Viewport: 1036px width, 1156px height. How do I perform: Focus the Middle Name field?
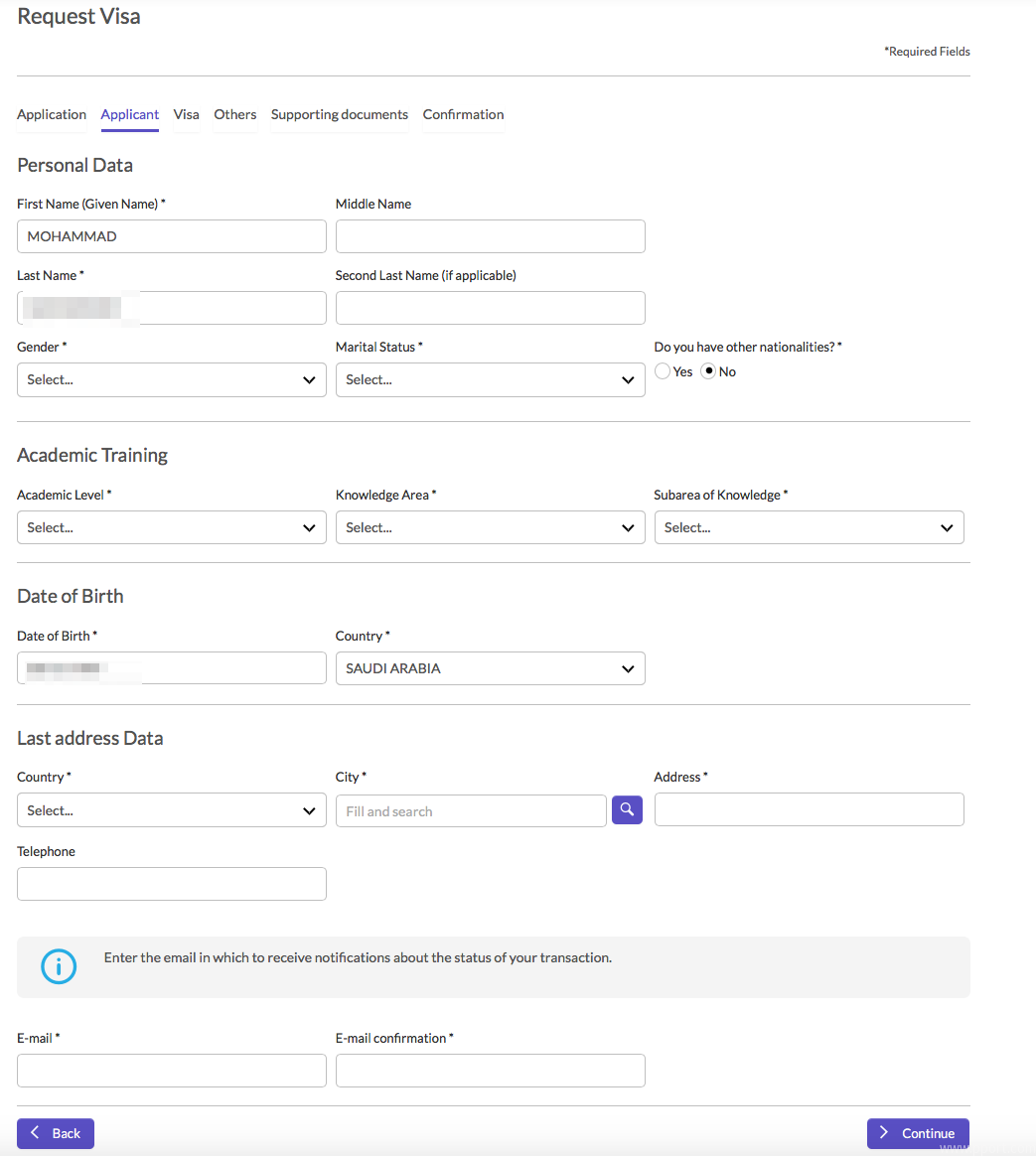point(490,236)
